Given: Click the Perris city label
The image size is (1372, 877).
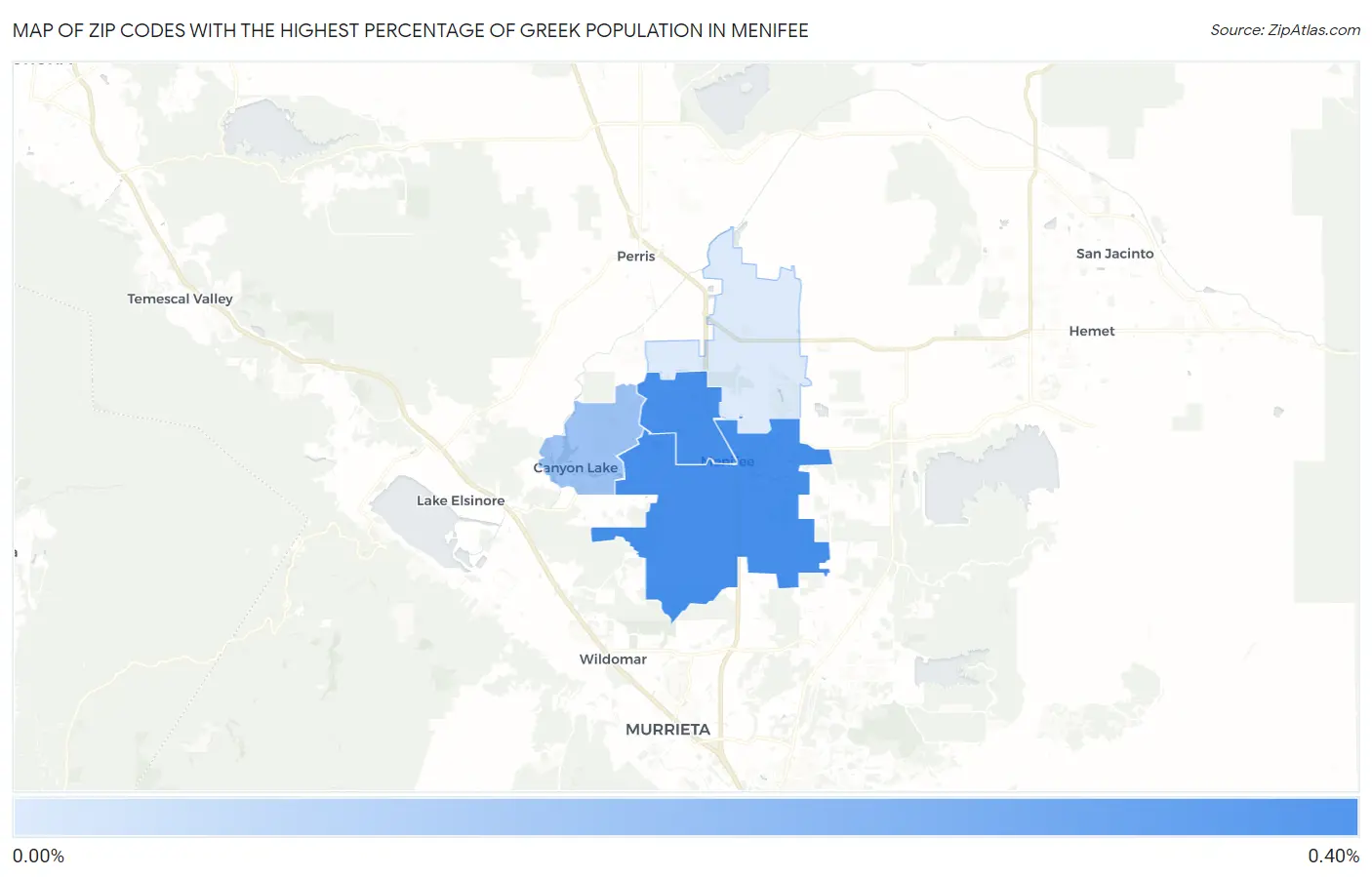Looking at the screenshot, I should pos(635,256).
